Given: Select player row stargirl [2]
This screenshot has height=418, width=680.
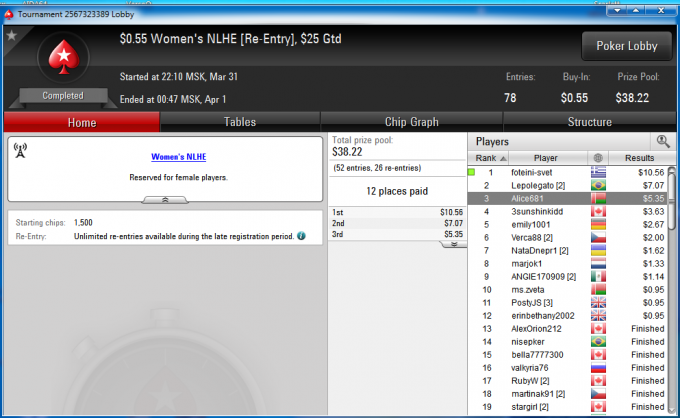Looking at the screenshot, I should pyautogui.click(x=567, y=407).
